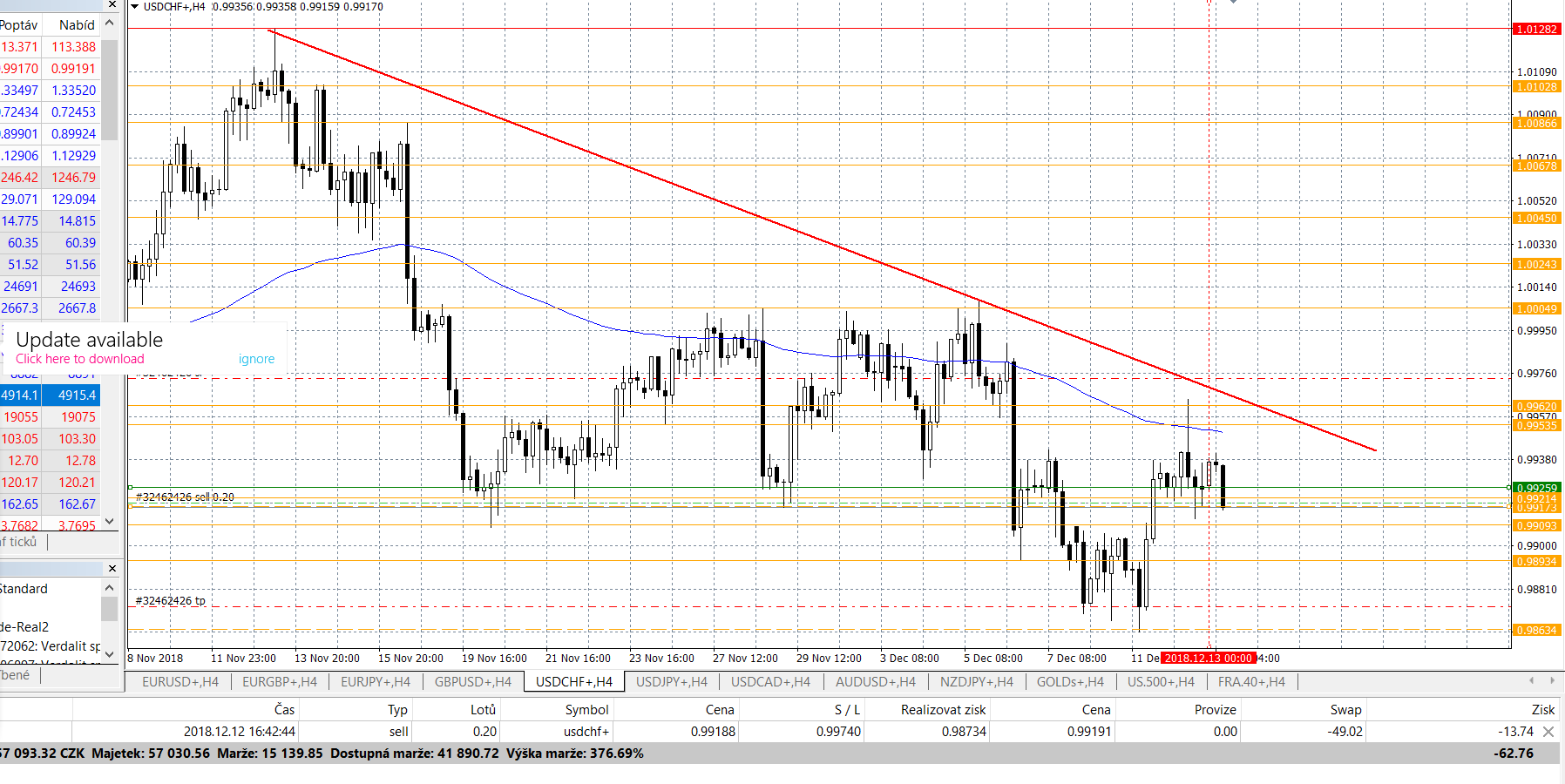Close the Market Watch panel
Screen dimensions: 1565x784
click(x=112, y=5)
